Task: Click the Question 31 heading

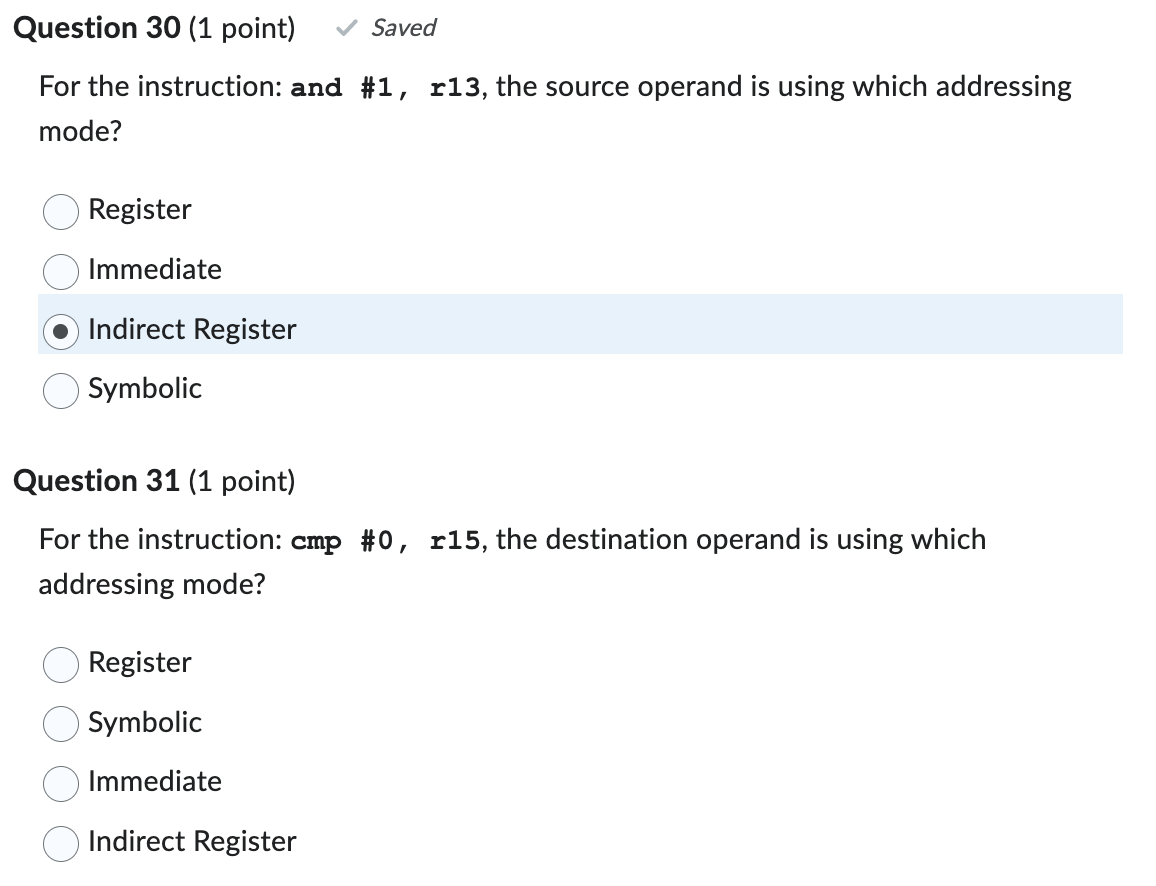Action: tap(95, 481)
